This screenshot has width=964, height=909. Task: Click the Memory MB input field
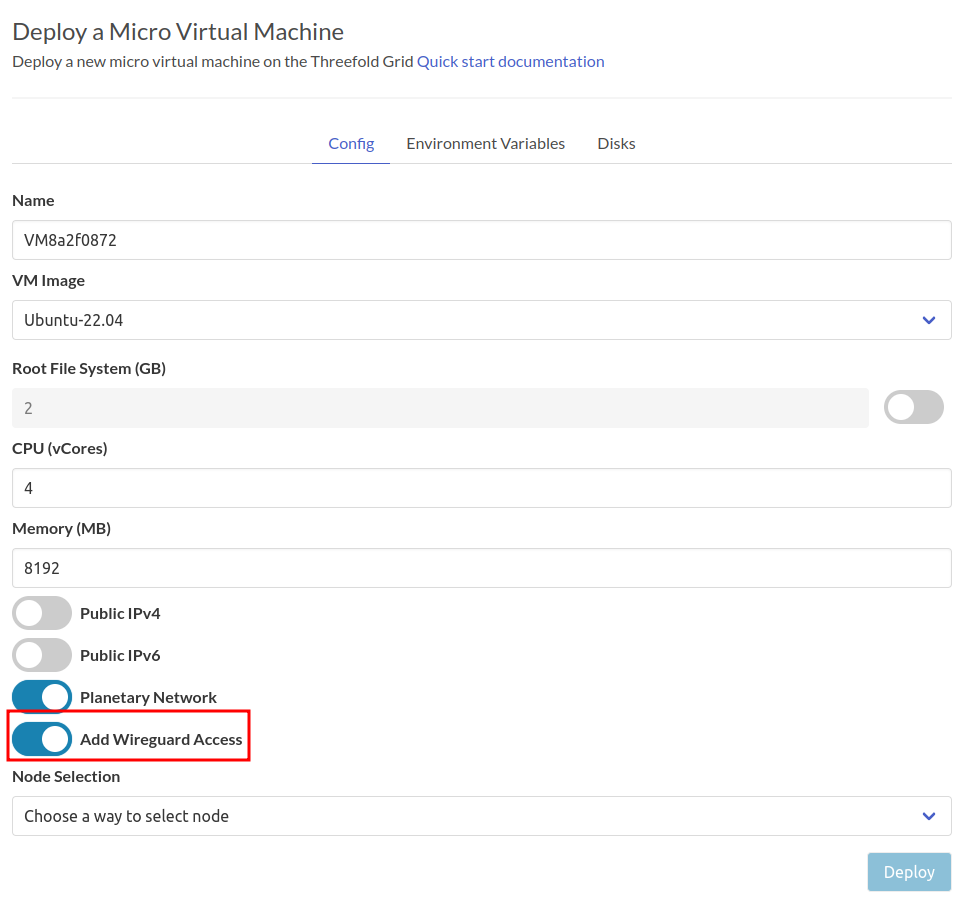[x=480, y=568]
